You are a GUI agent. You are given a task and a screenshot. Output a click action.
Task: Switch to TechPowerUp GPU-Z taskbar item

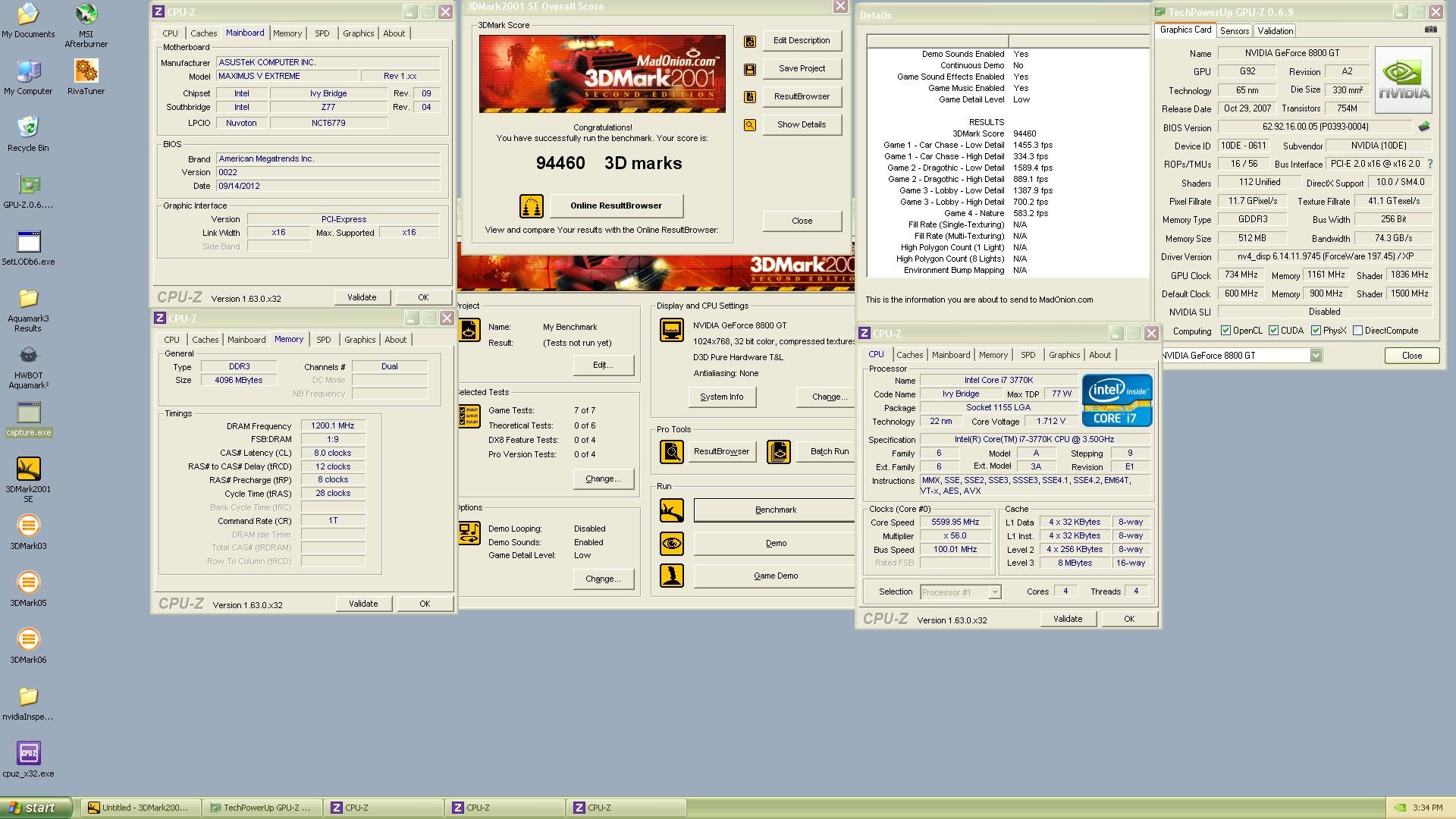264,808
